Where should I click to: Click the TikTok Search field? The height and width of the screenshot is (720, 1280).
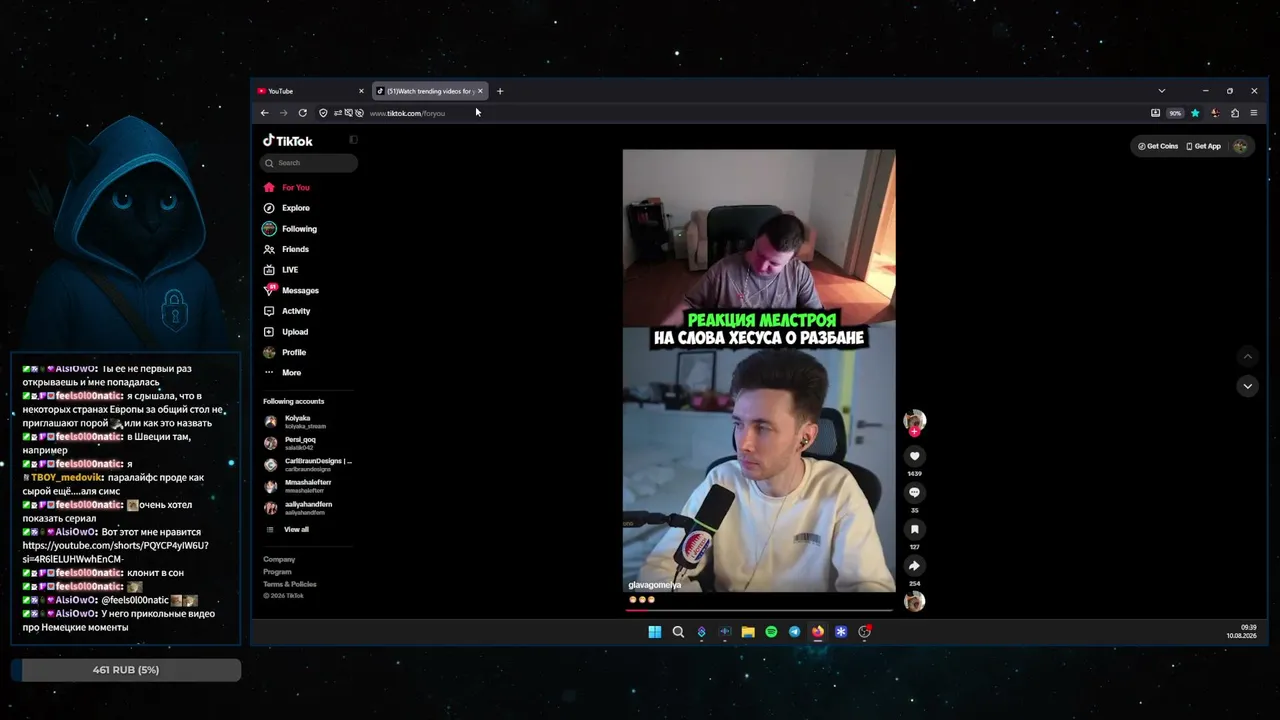pyautogui.click(x=308, y=163)
